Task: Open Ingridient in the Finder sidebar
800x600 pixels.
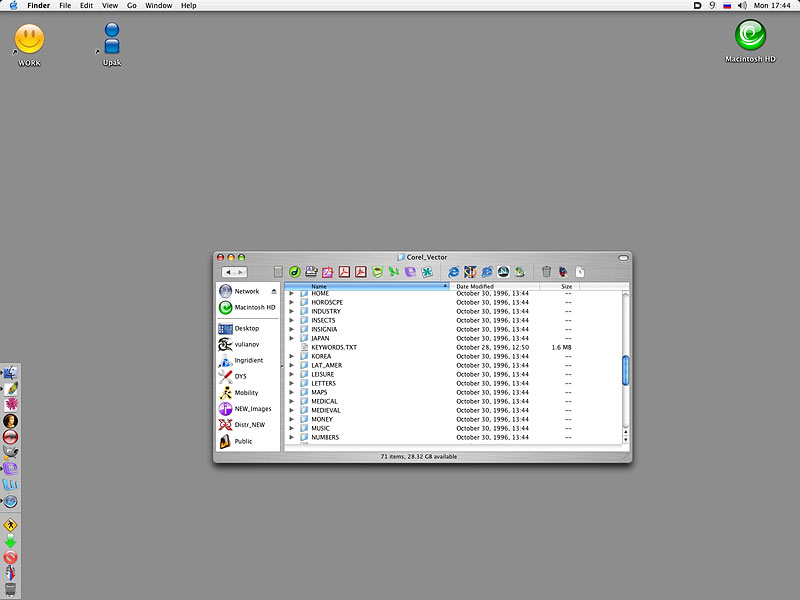Action: click(x=241, y=360)
